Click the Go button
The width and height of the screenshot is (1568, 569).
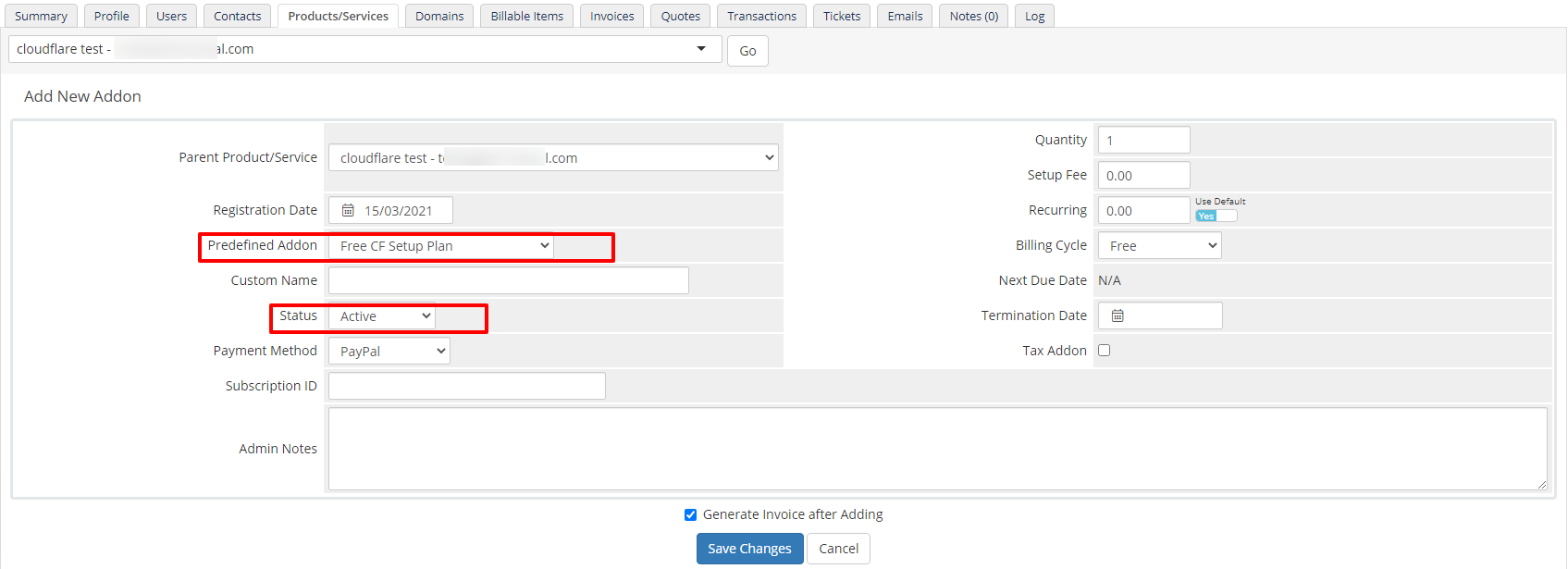tap(747, 51)
